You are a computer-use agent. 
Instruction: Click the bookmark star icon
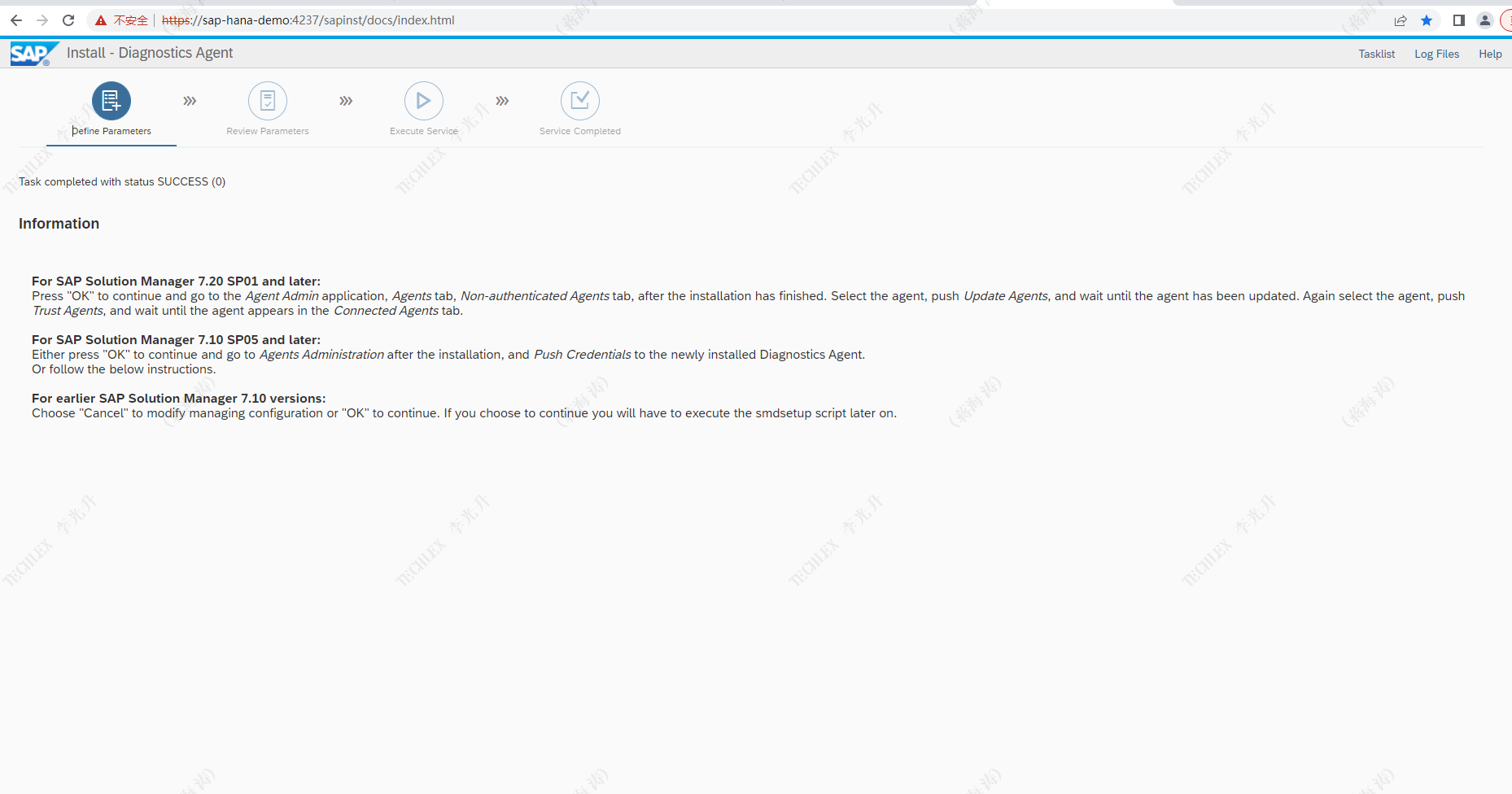coord(1427,20)
